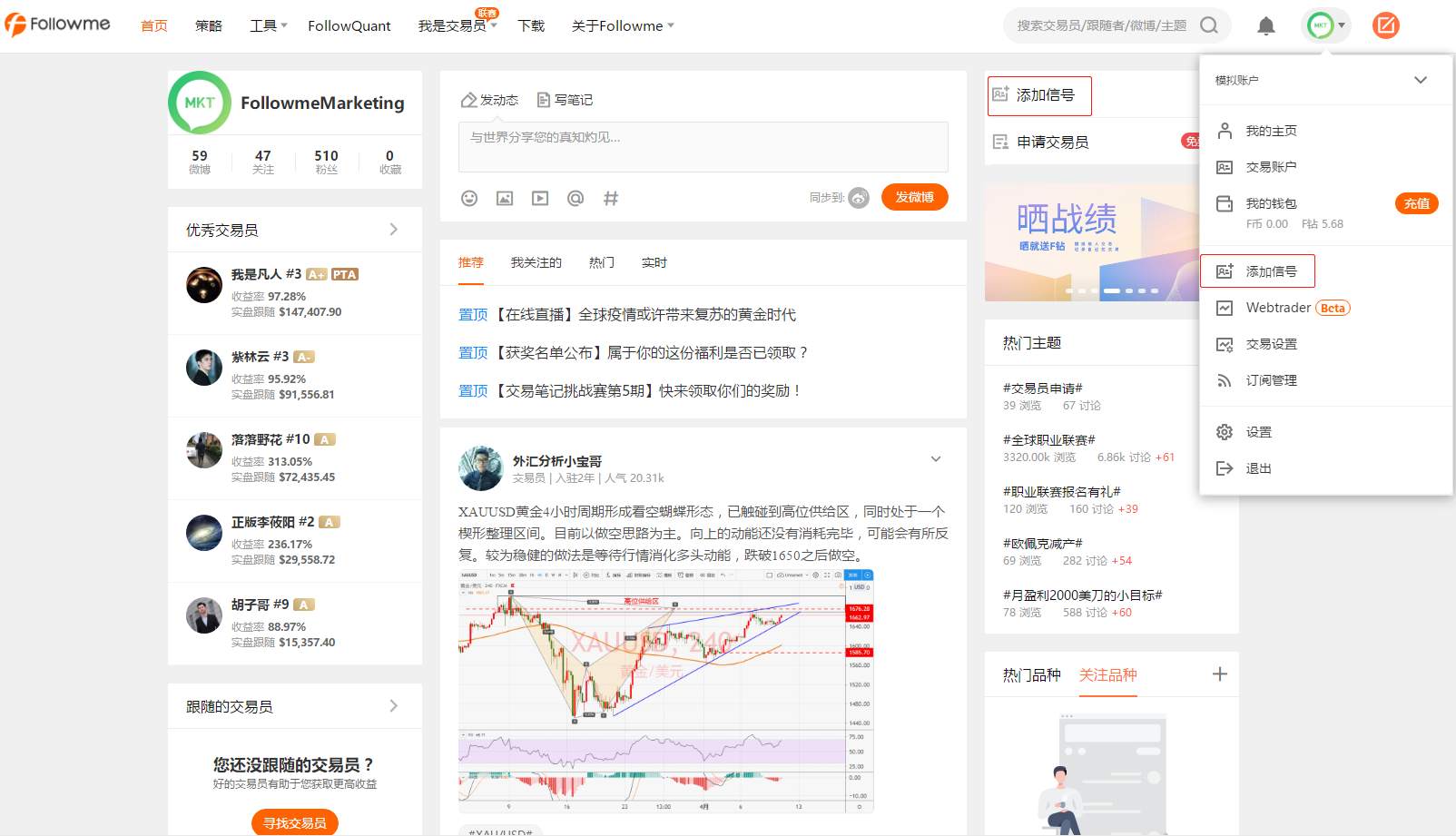This screenshot has height=836, width=1456.
Task: Switch to 热门品种 tab
Action: pyautogui.click(x=1032, y=674)
